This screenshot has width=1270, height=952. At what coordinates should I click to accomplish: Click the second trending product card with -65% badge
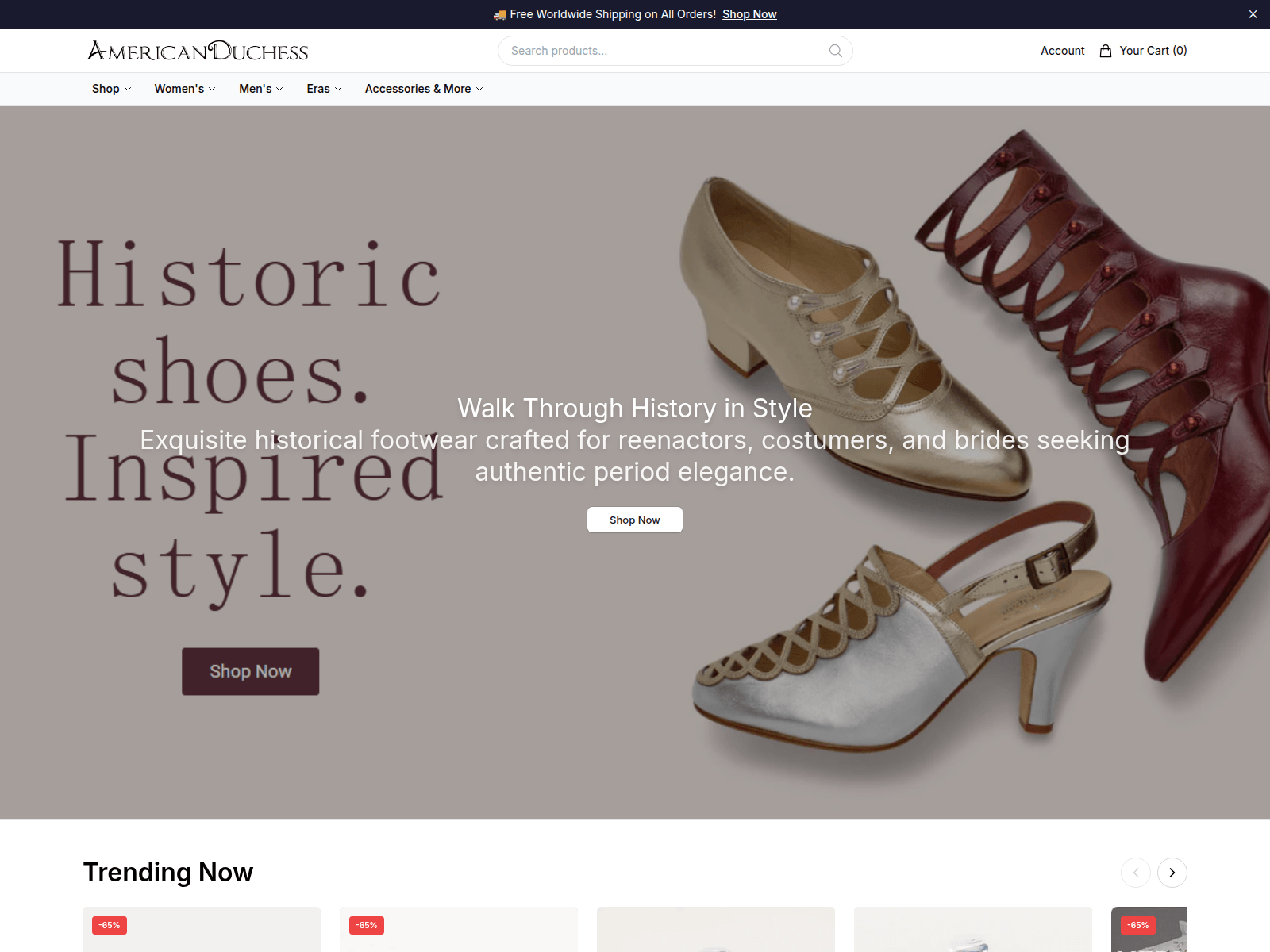pos(459,929)
